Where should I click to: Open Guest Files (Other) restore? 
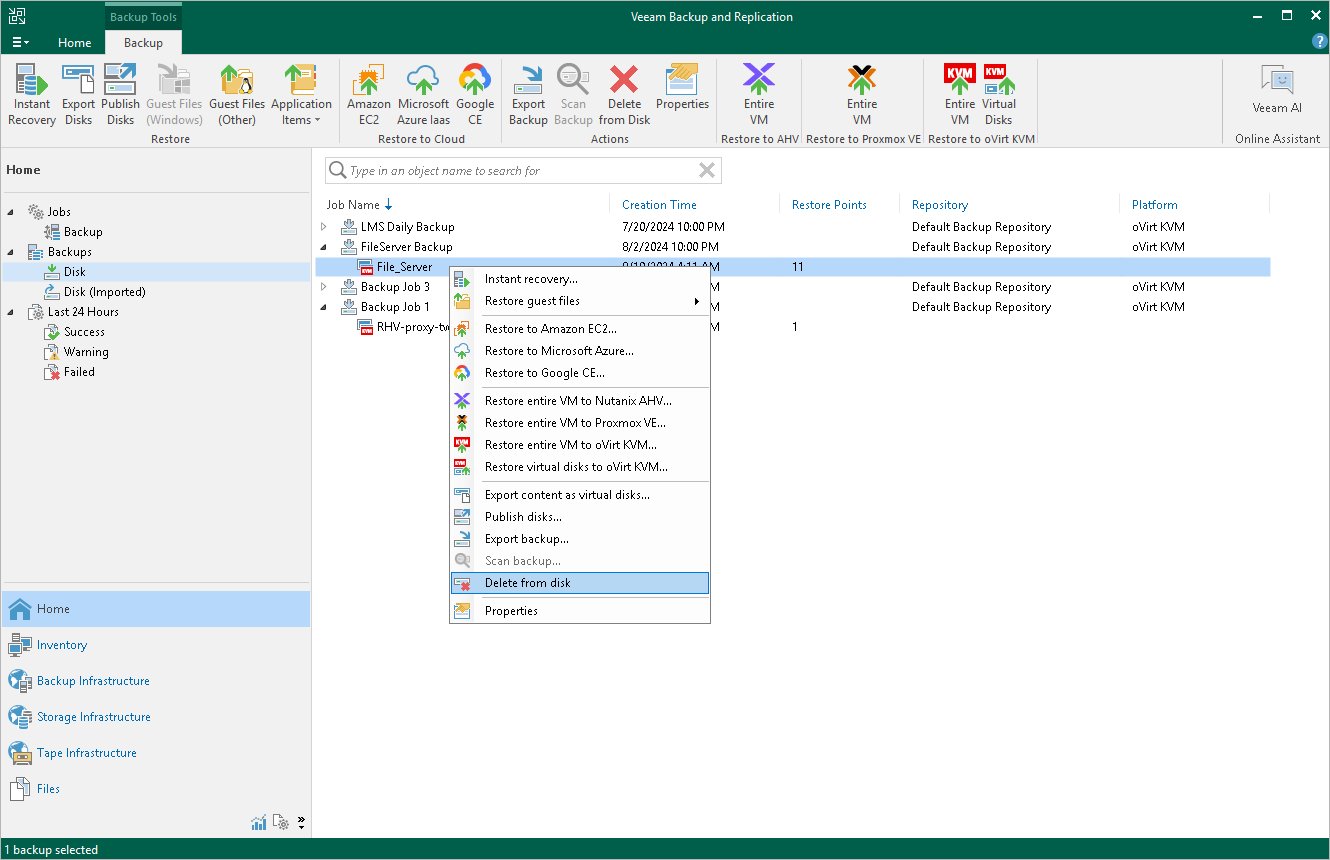coord(237,95)
